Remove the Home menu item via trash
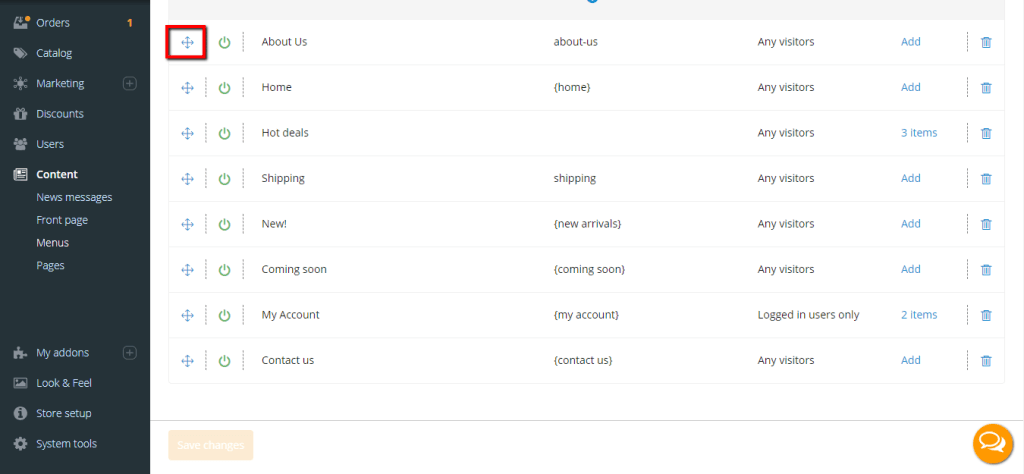 point(986,87)
